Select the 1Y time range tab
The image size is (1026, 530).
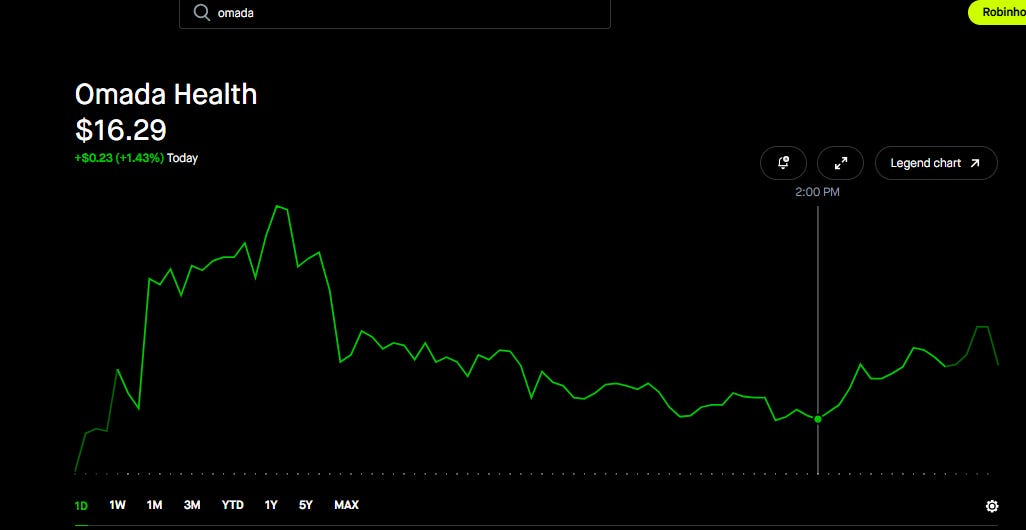pyautogui.click(x=271, y=505)
